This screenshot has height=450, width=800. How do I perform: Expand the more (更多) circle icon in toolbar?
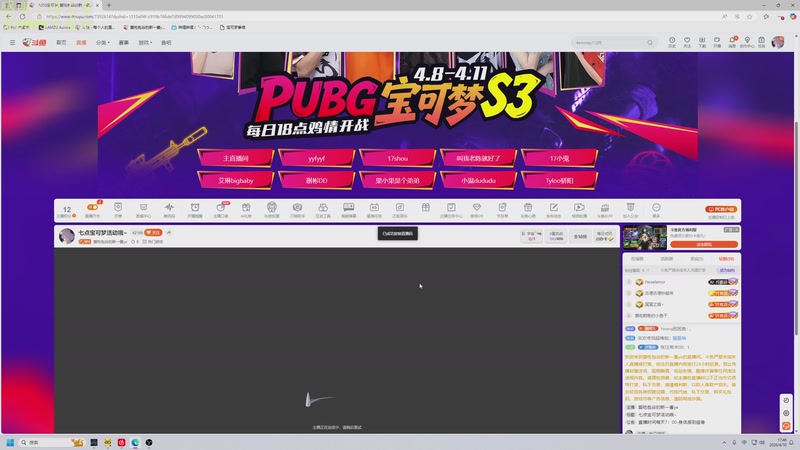(x=656, y=209)
